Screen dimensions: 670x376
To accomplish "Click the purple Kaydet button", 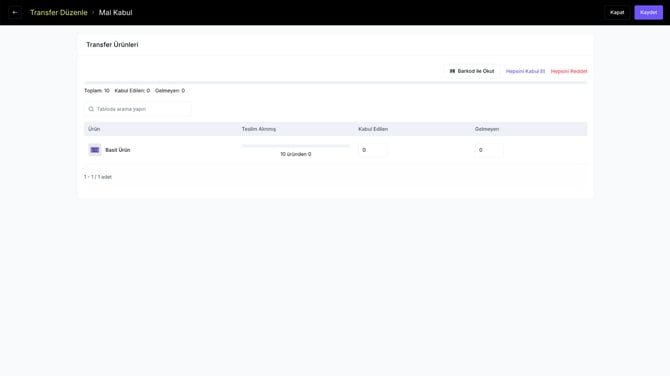I will point(648,12).
